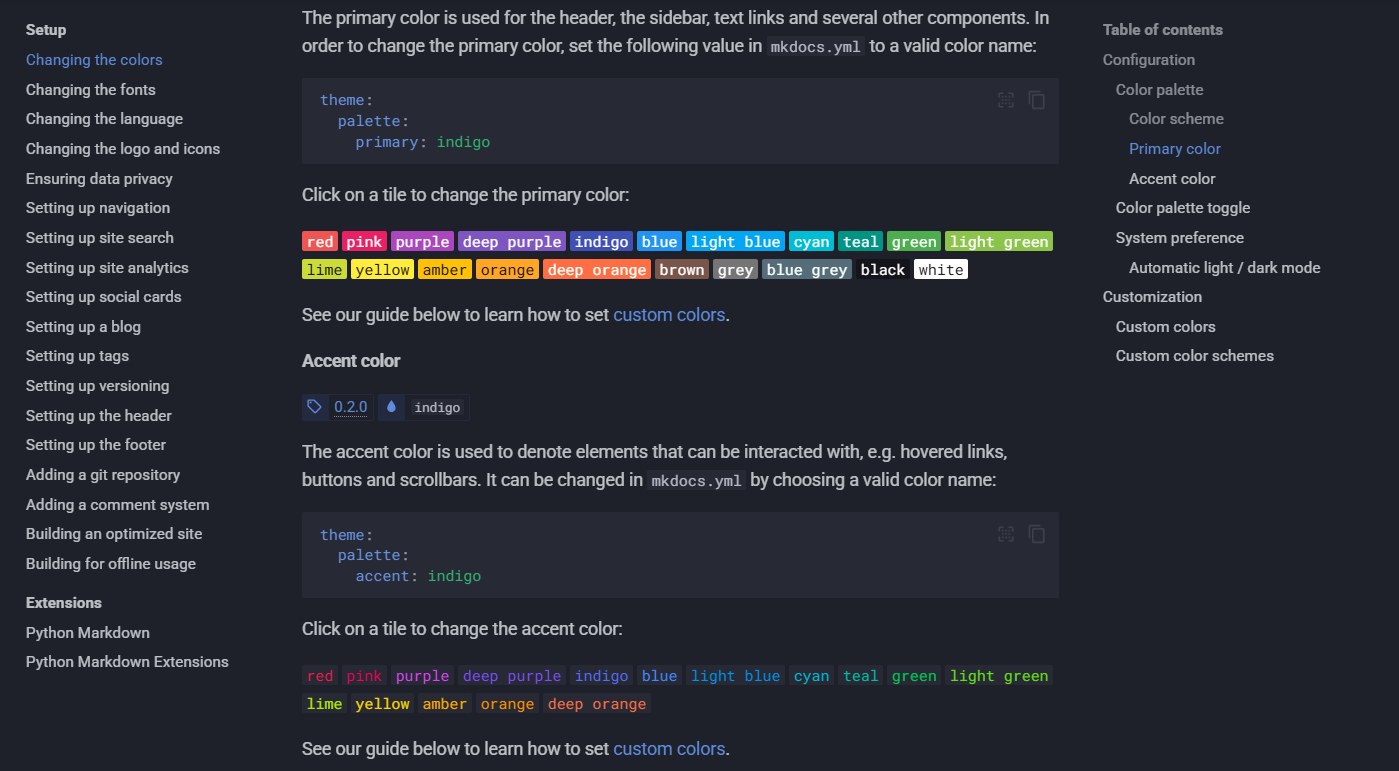Open the Changing the fonts page
Screen dimensions: 1399x771
(91, 90)
